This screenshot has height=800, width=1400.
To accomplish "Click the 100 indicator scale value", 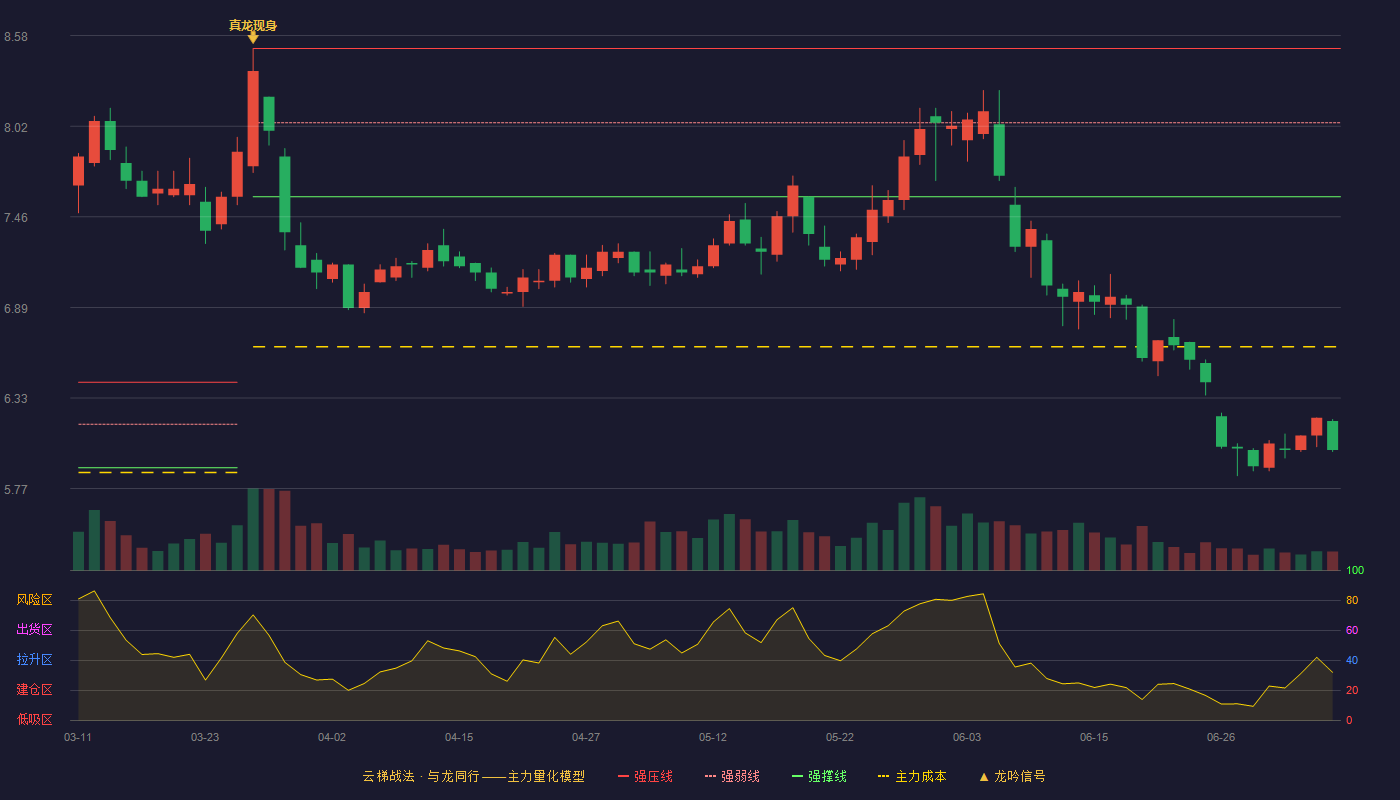I will point(1355,571).
